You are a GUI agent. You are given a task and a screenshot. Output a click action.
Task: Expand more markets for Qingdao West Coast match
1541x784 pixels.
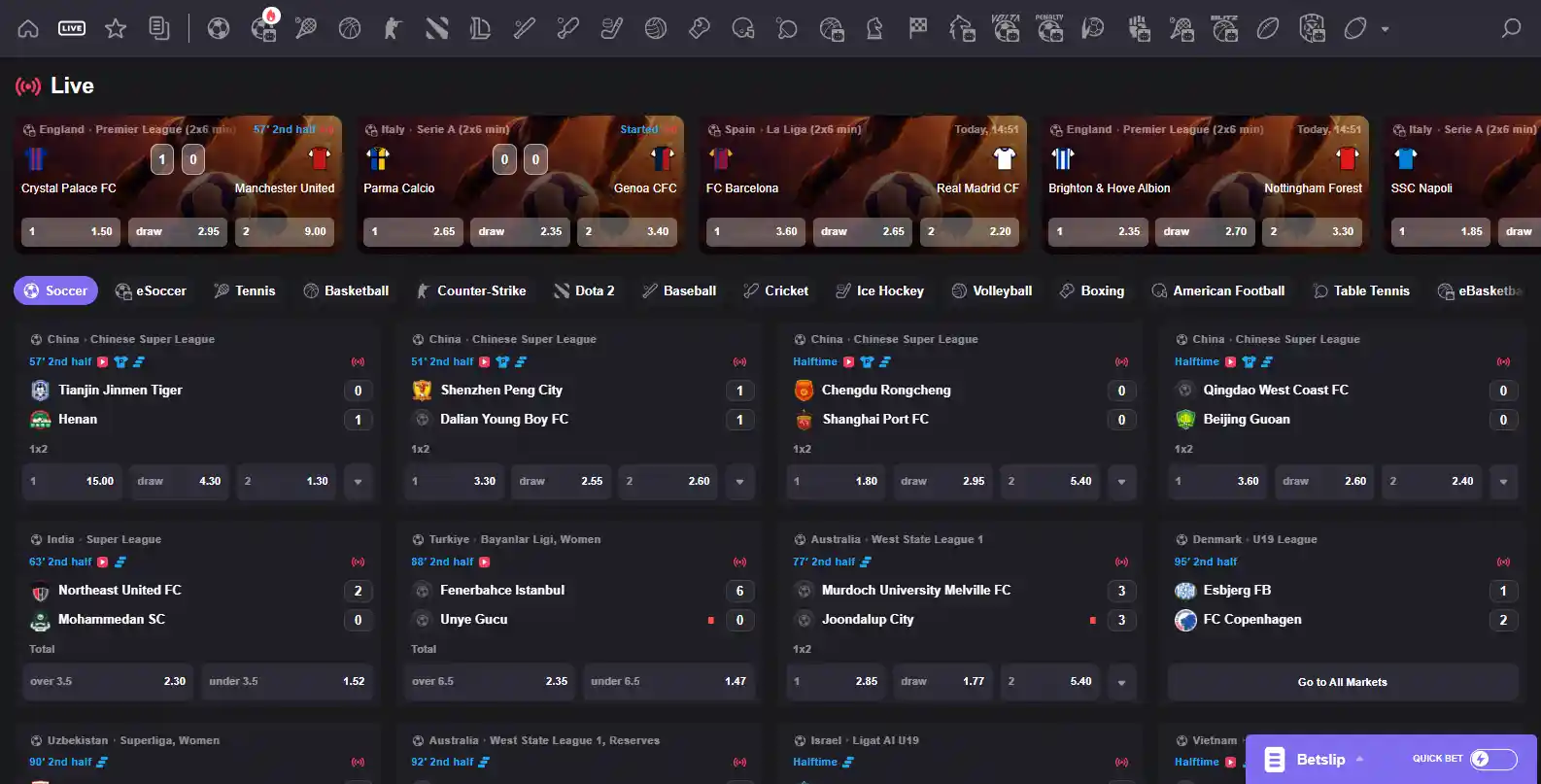[1503, 481]
